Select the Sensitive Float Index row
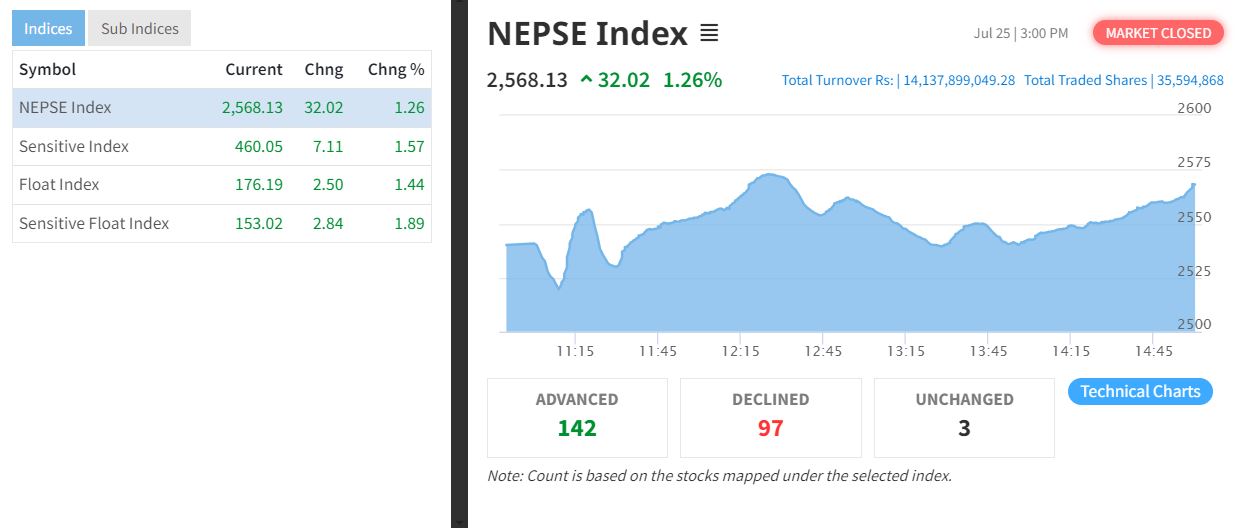1241x528 pixels. coord(222,223)
